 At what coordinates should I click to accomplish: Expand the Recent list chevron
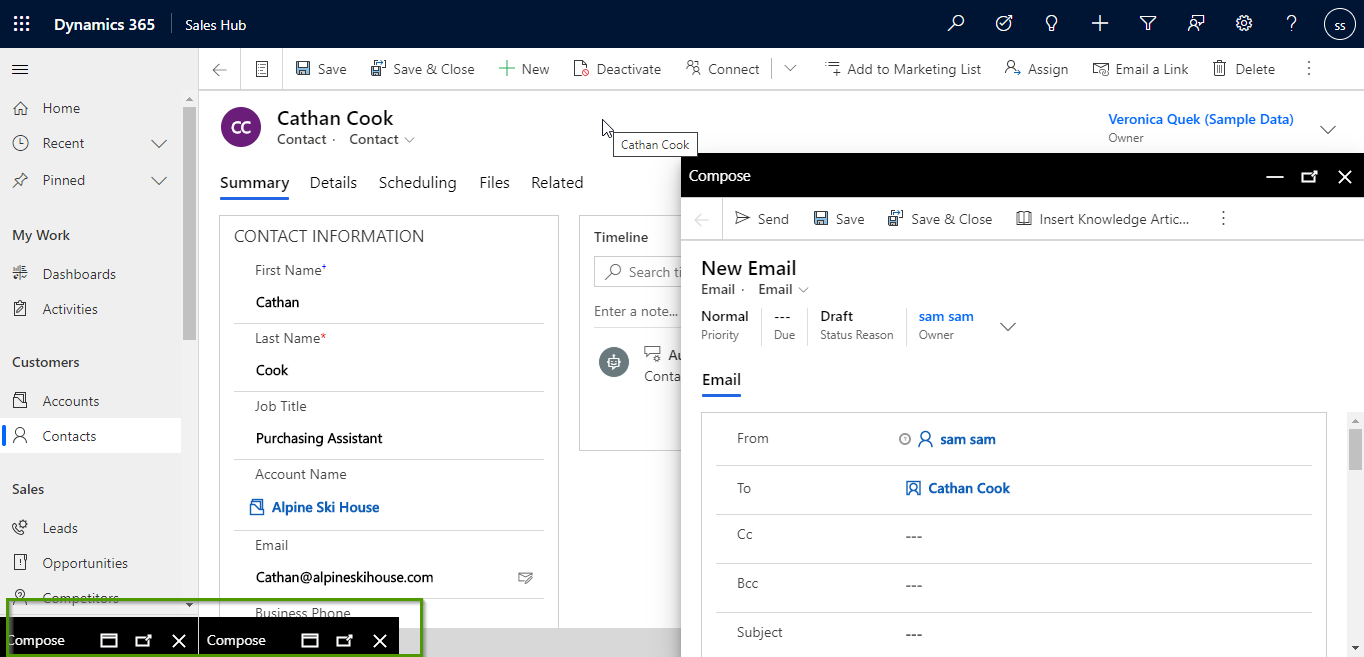159,144
